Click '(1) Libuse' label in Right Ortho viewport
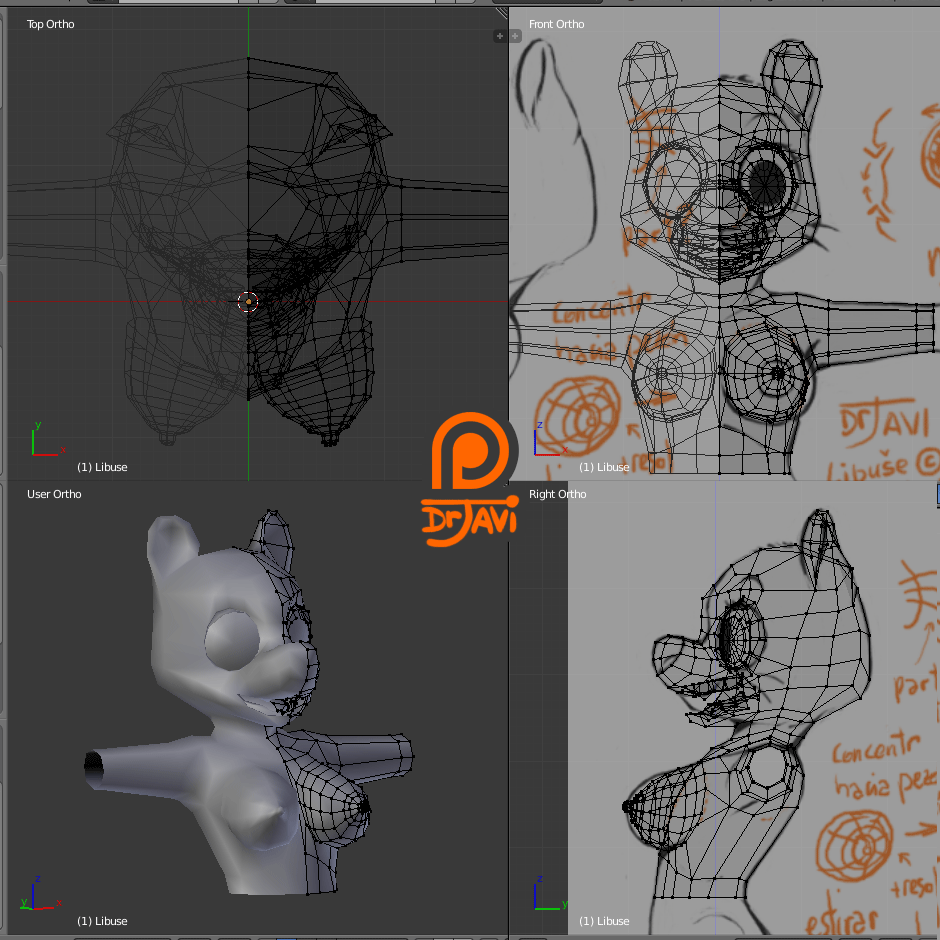 point(604,921)
